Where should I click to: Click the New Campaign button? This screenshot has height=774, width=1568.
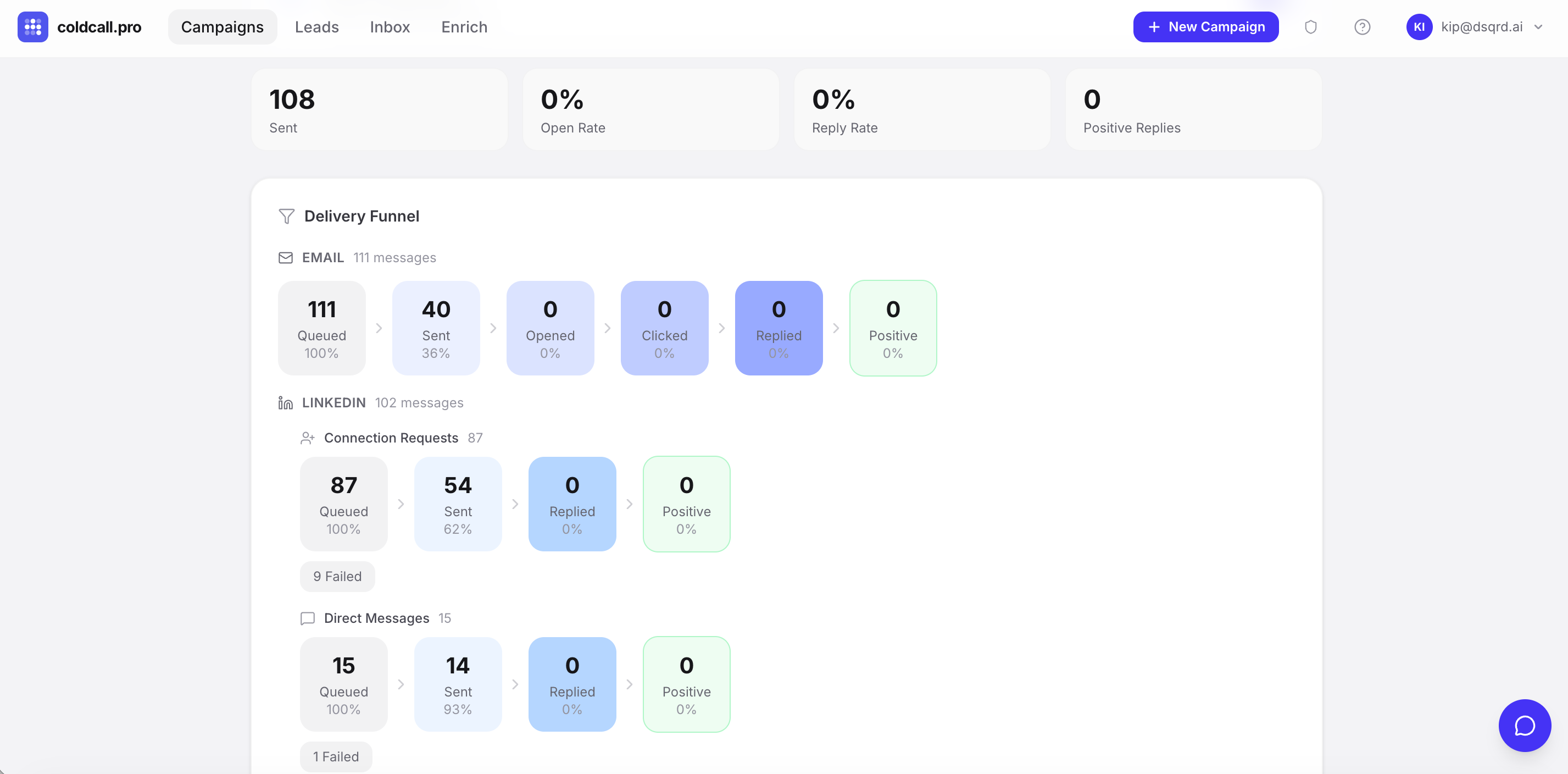click(1205, 27)
